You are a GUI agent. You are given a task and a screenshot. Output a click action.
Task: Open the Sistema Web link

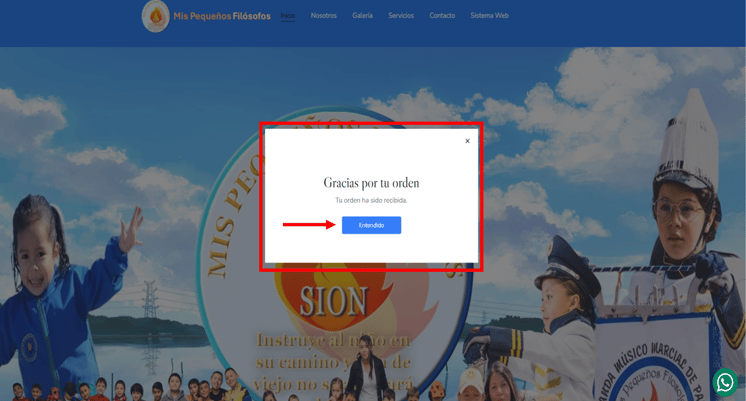(x=490, y=16)
